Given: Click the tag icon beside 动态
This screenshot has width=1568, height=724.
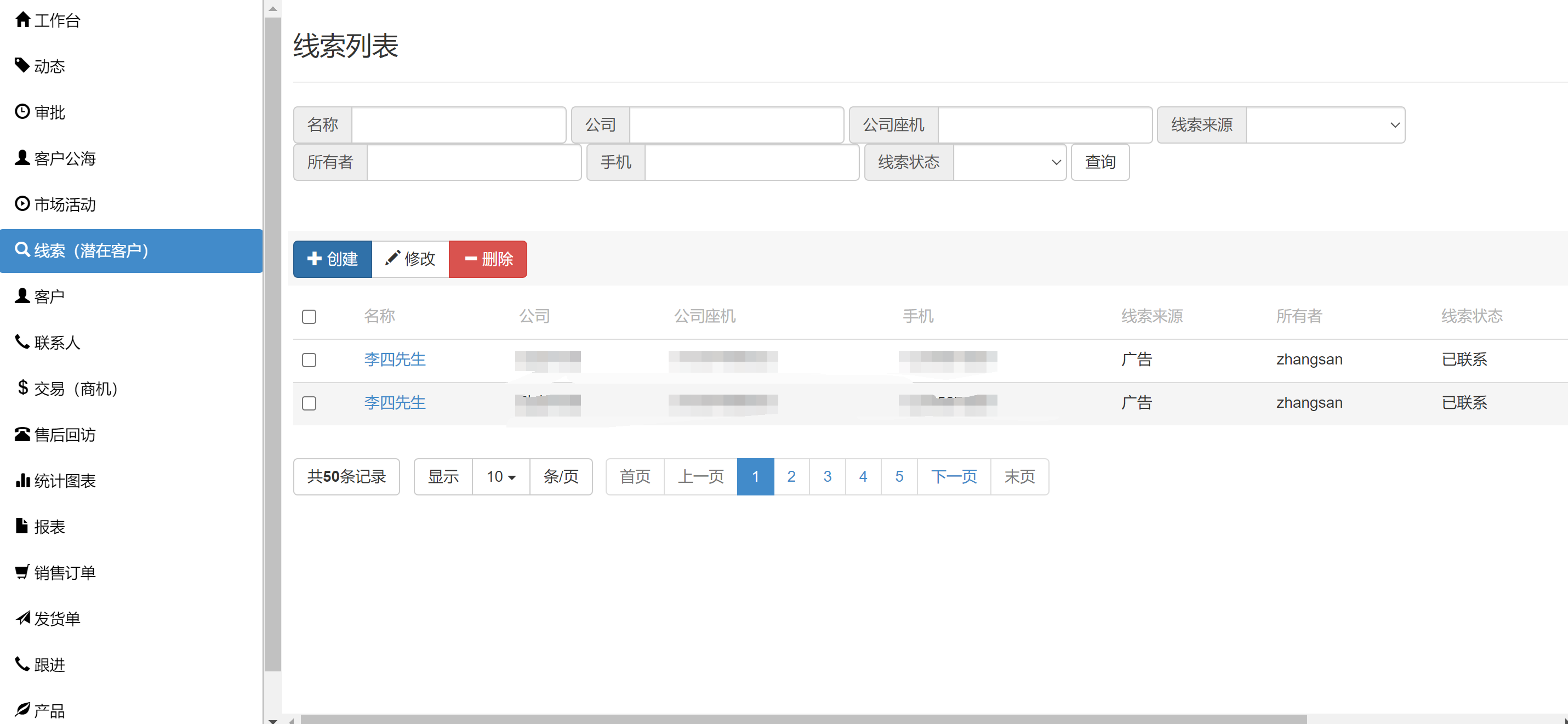Looking at the screenshot, I should (x=22, y=65).
